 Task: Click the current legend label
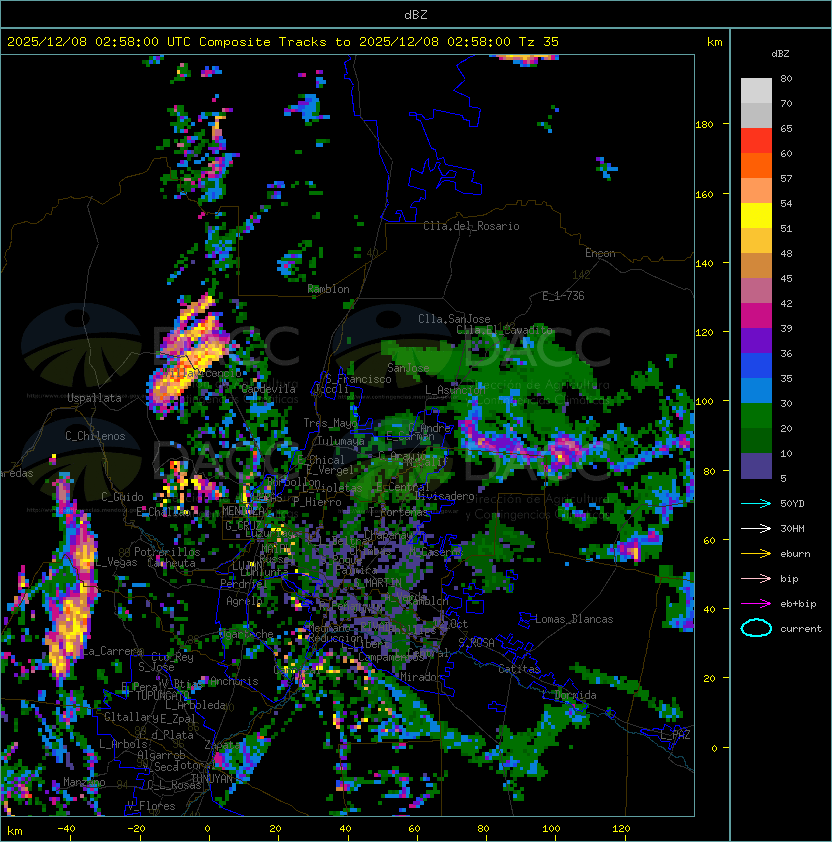[801, 629]
